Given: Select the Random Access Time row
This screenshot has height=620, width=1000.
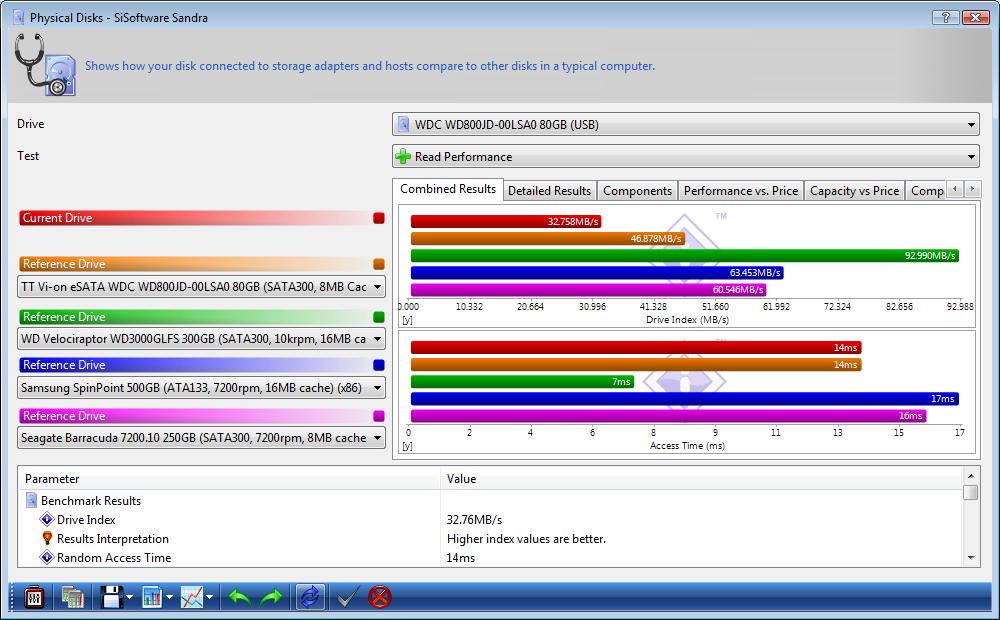Looking at the screenshot, I should 491,557.
